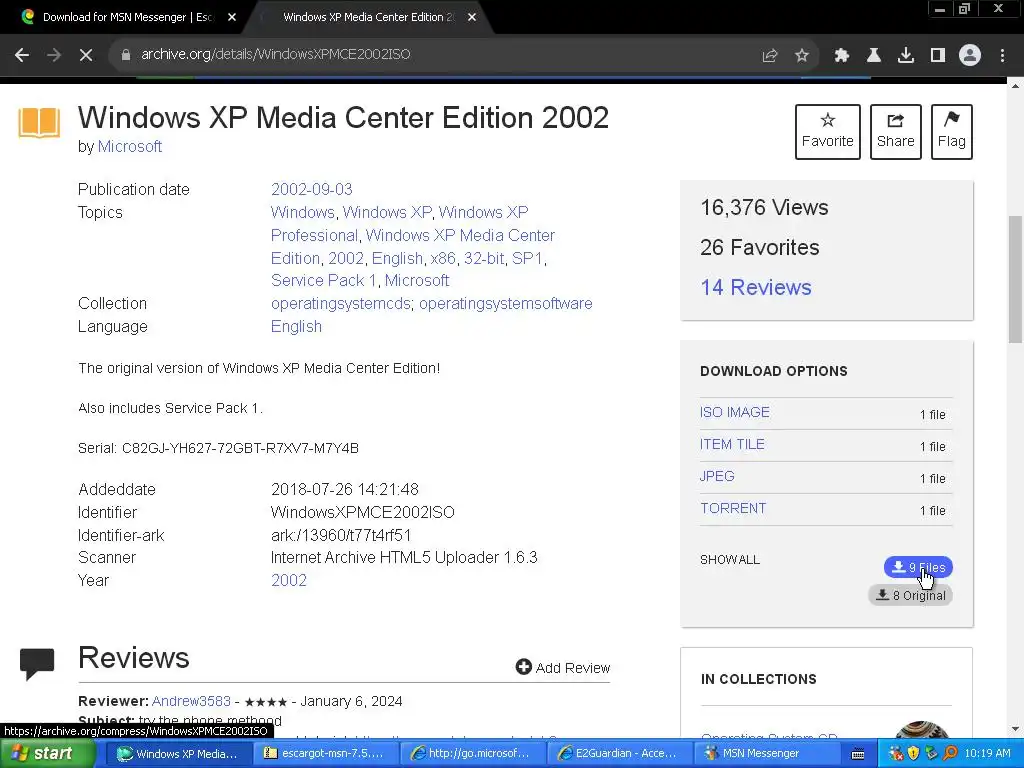Toggle the browser side panel icon
Viewport: 1024px width, 768px height.
point(938,56)
